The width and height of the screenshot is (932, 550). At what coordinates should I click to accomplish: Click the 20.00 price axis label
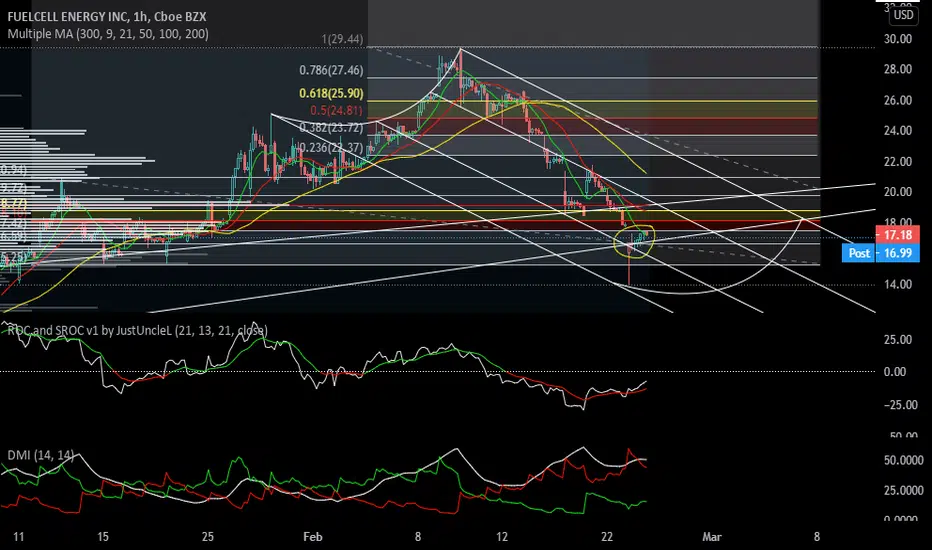[898, 192]
